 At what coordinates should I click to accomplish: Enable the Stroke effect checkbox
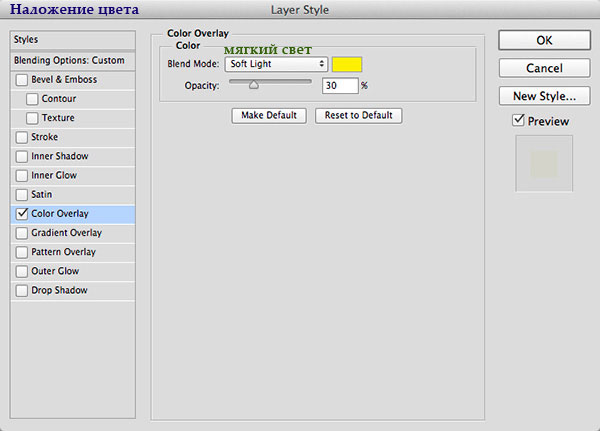click(21, 137)
